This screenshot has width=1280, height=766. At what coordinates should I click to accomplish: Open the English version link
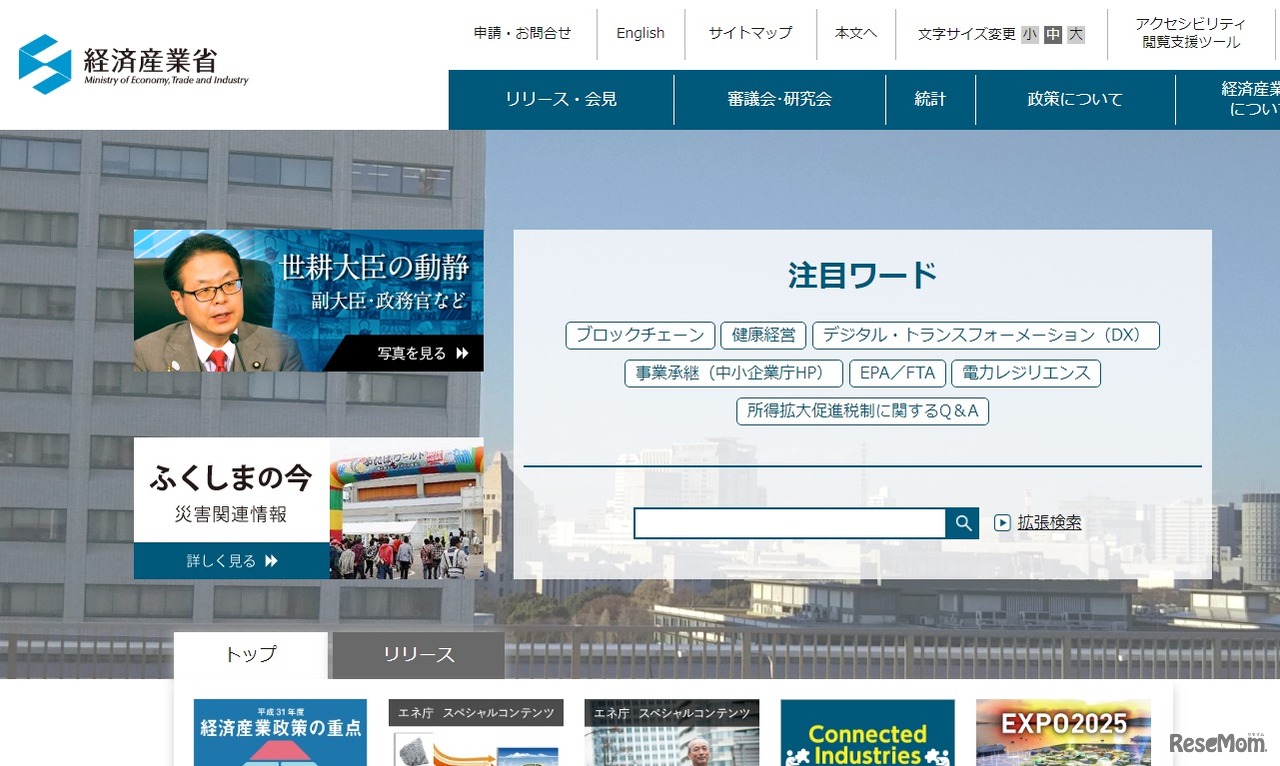(640, 33)
